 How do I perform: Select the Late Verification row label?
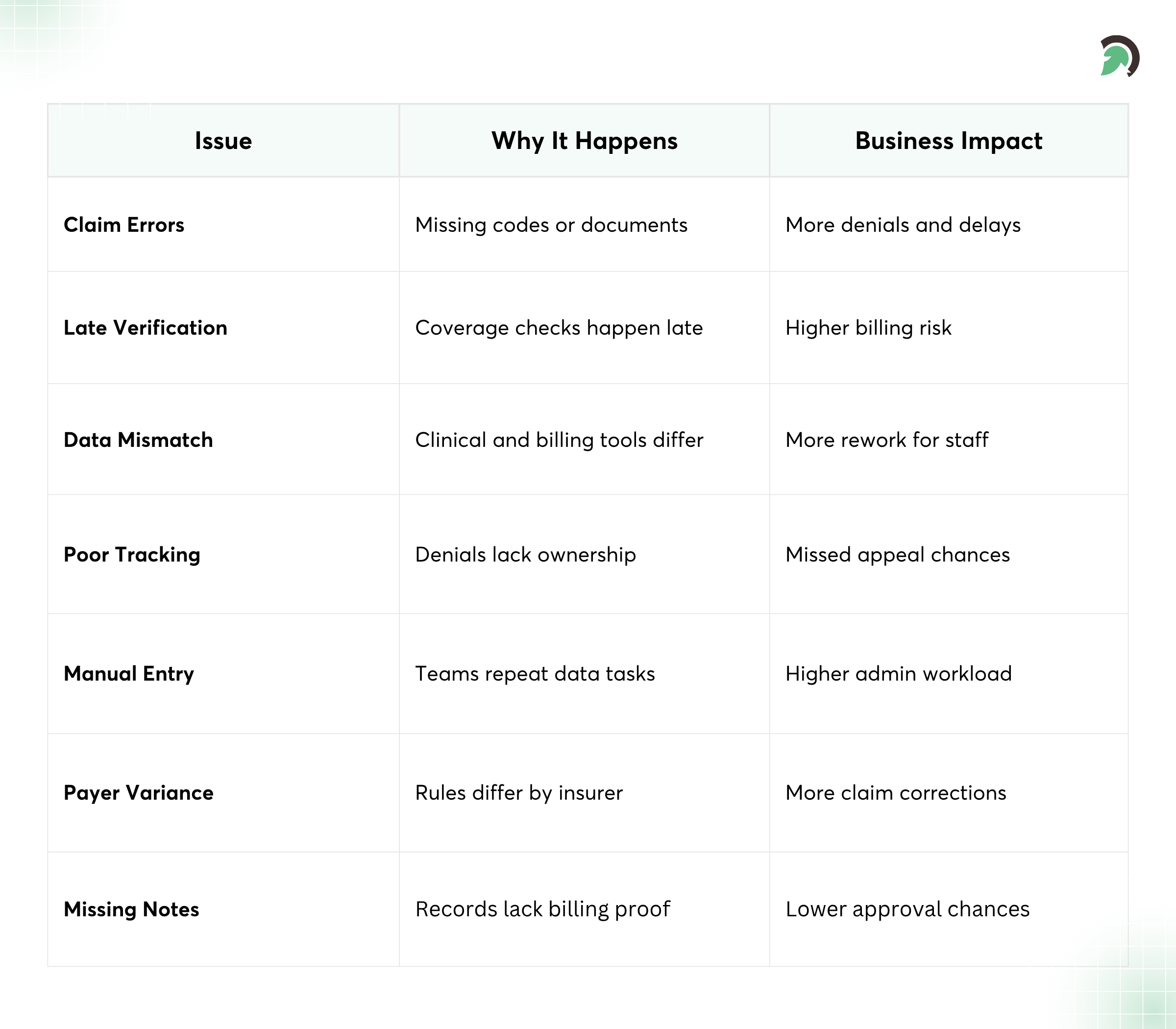click(145, 327)
